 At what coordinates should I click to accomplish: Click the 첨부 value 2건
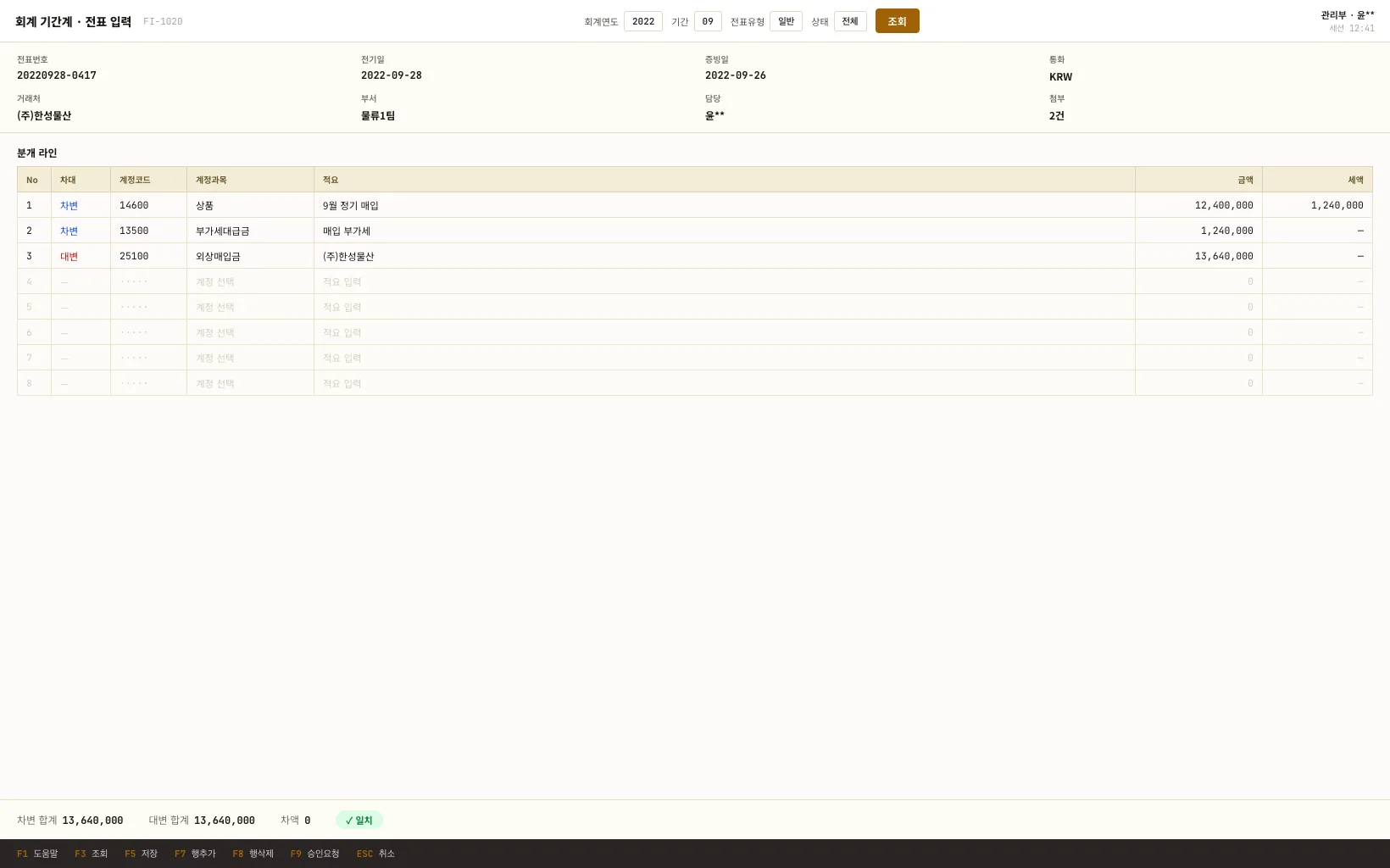coord(1057,116)
